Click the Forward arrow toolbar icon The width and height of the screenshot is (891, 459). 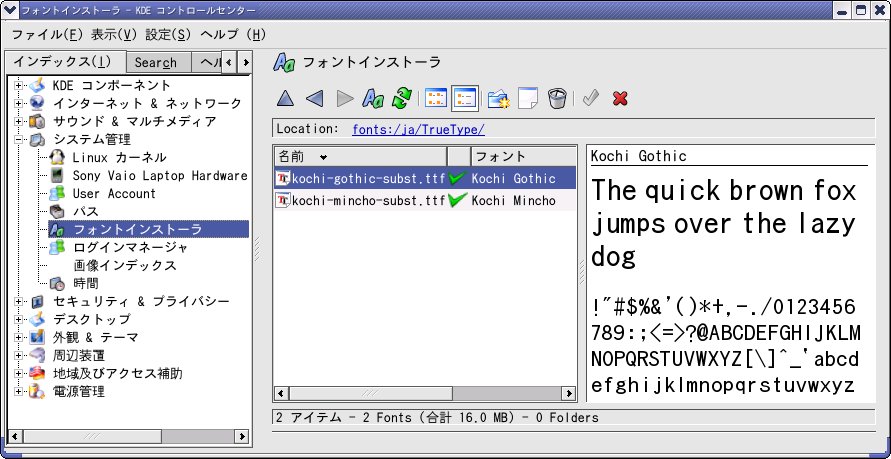click(x=344, y=99)
